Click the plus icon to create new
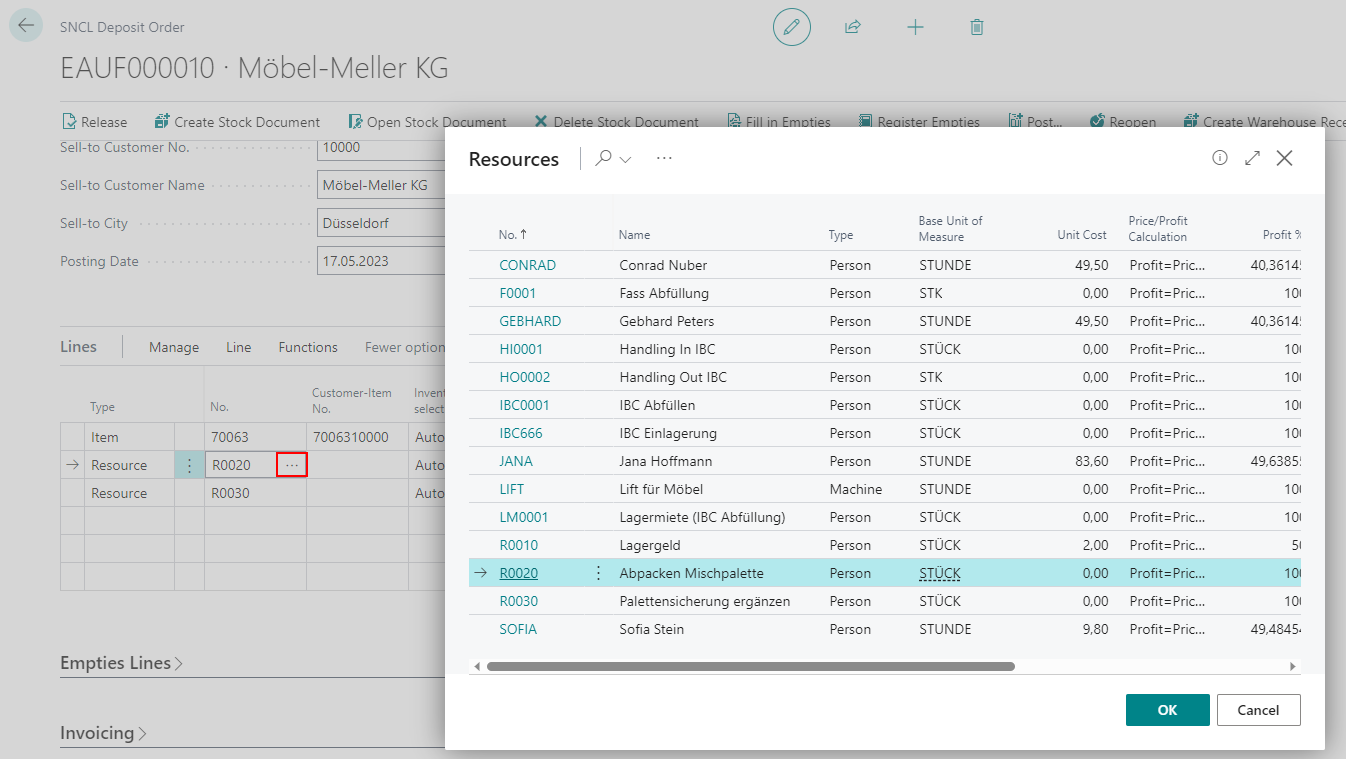This screenshot has height=759, width=1346. [915, 27]
